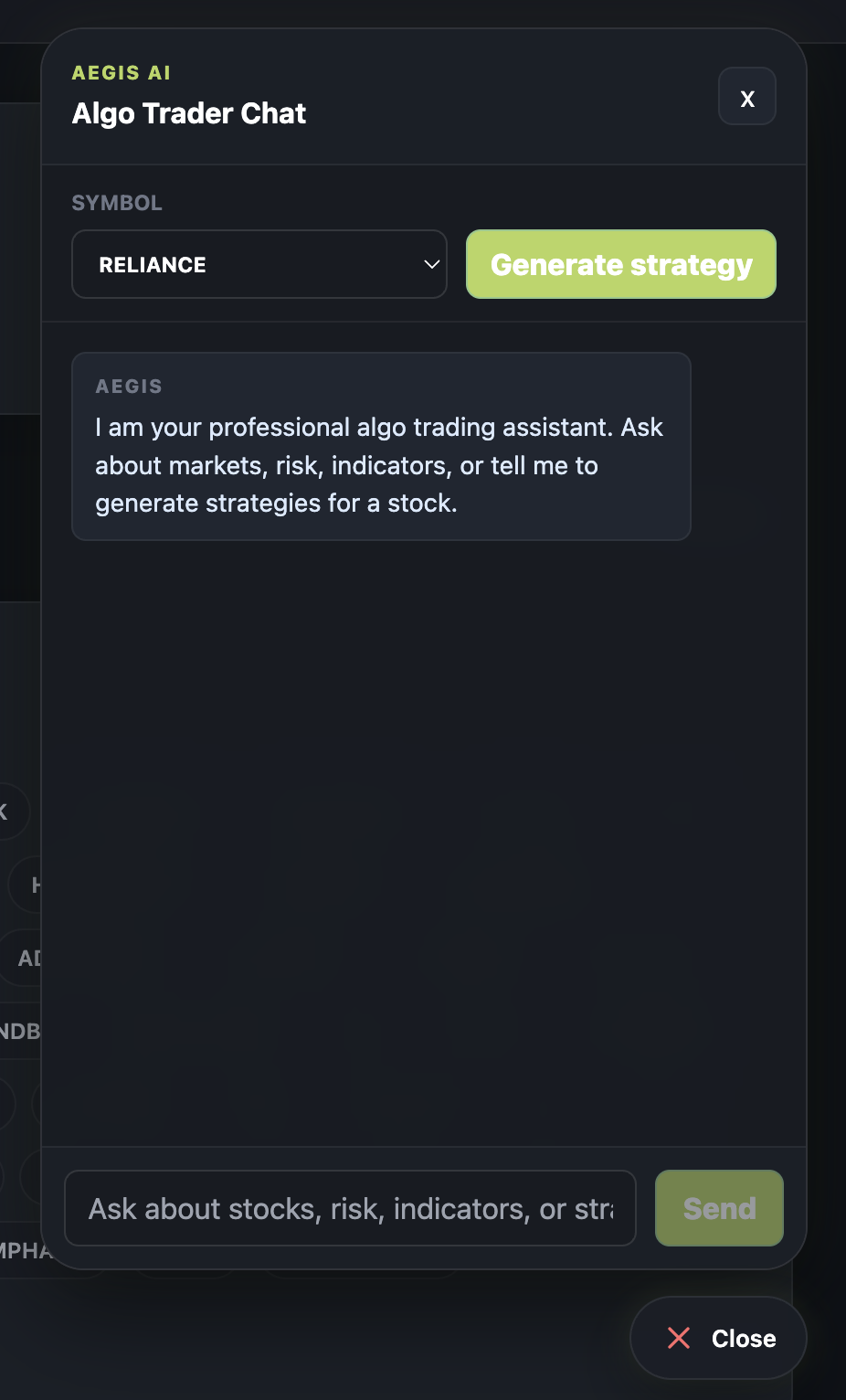The image size is (846, 1400).
Task: Click the Algo Trader Chat title
Action: coord(189,113)
